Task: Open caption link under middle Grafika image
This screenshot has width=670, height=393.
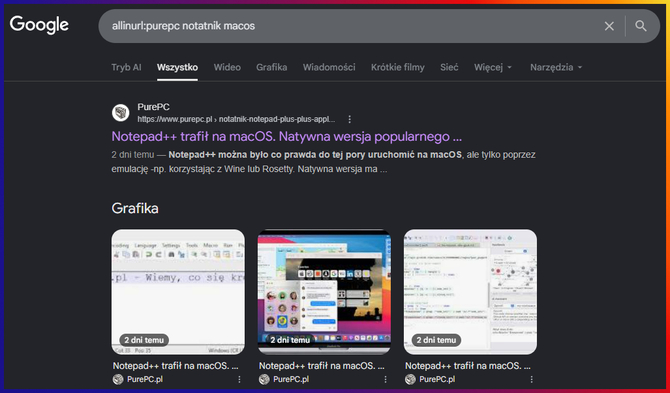Action: click(322, 366)
